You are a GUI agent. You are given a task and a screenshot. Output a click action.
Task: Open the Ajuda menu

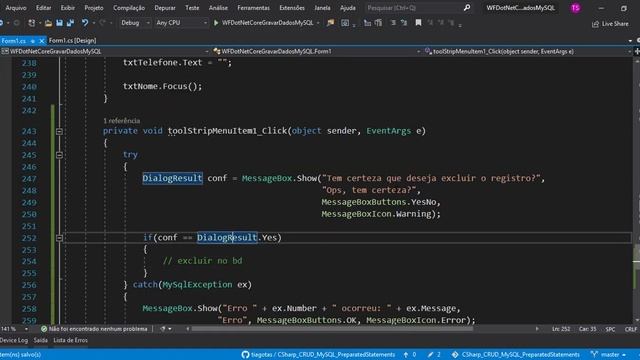click(x=347, y=8)
